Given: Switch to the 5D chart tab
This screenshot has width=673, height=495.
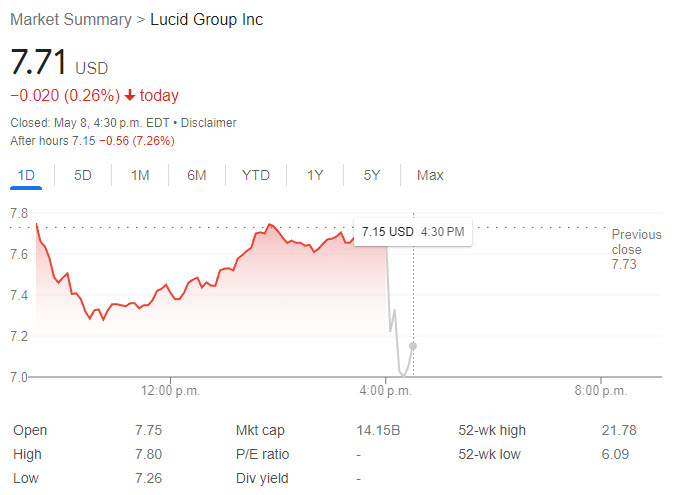Looking at the screenshot, I should click(x=83, y=175).
